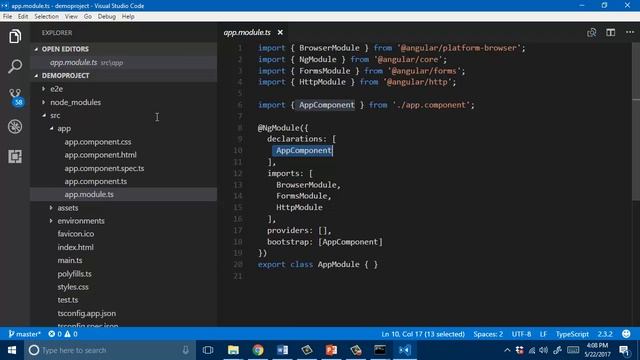This screenshot has width=640, height=360.
Task: Open the Debug view in activity bar
Action: click(x=15, y=127)
